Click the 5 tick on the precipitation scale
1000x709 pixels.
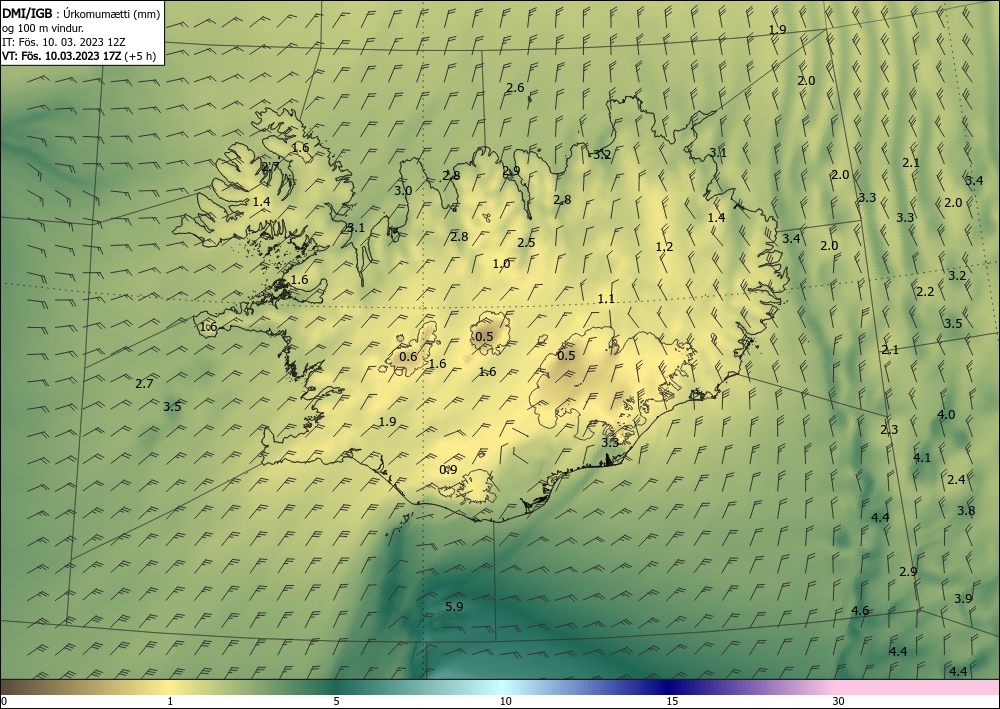coord(336,701)
